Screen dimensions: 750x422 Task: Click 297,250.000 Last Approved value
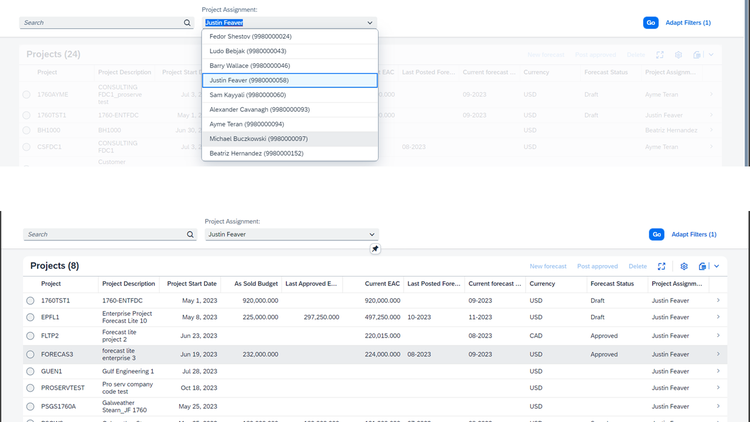point(321,317)
